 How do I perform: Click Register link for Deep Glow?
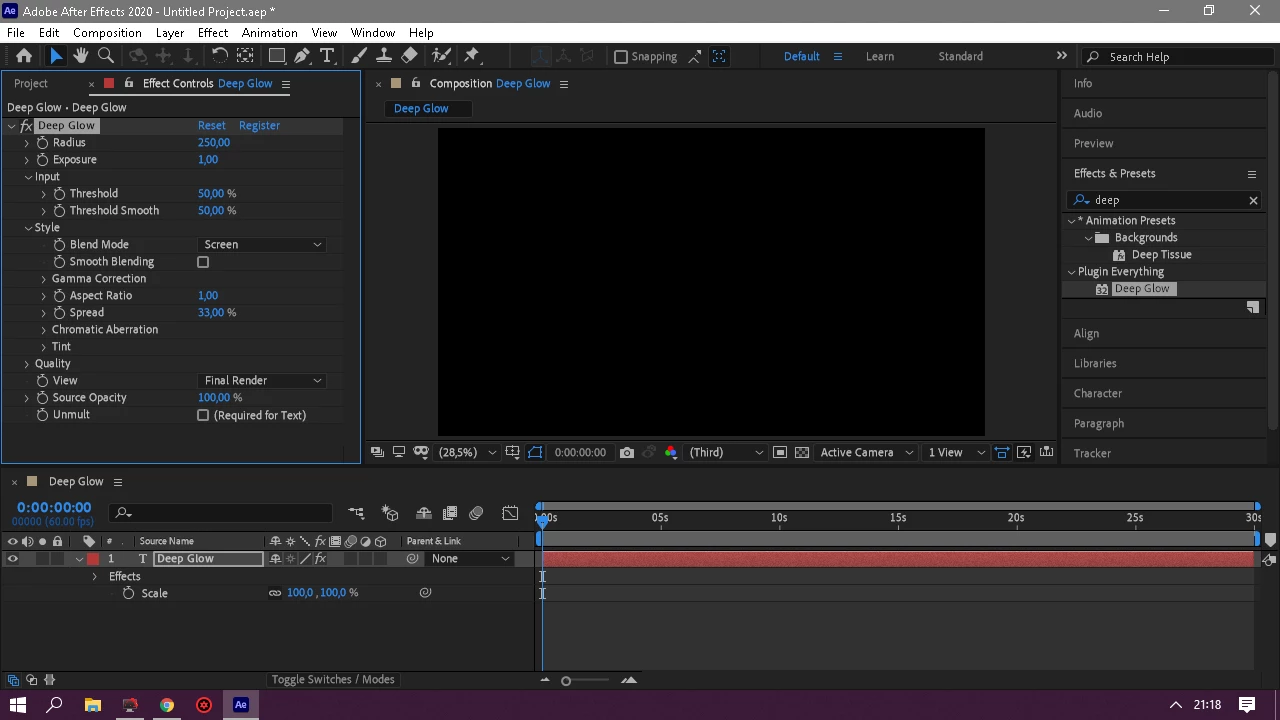pos(259,126)
